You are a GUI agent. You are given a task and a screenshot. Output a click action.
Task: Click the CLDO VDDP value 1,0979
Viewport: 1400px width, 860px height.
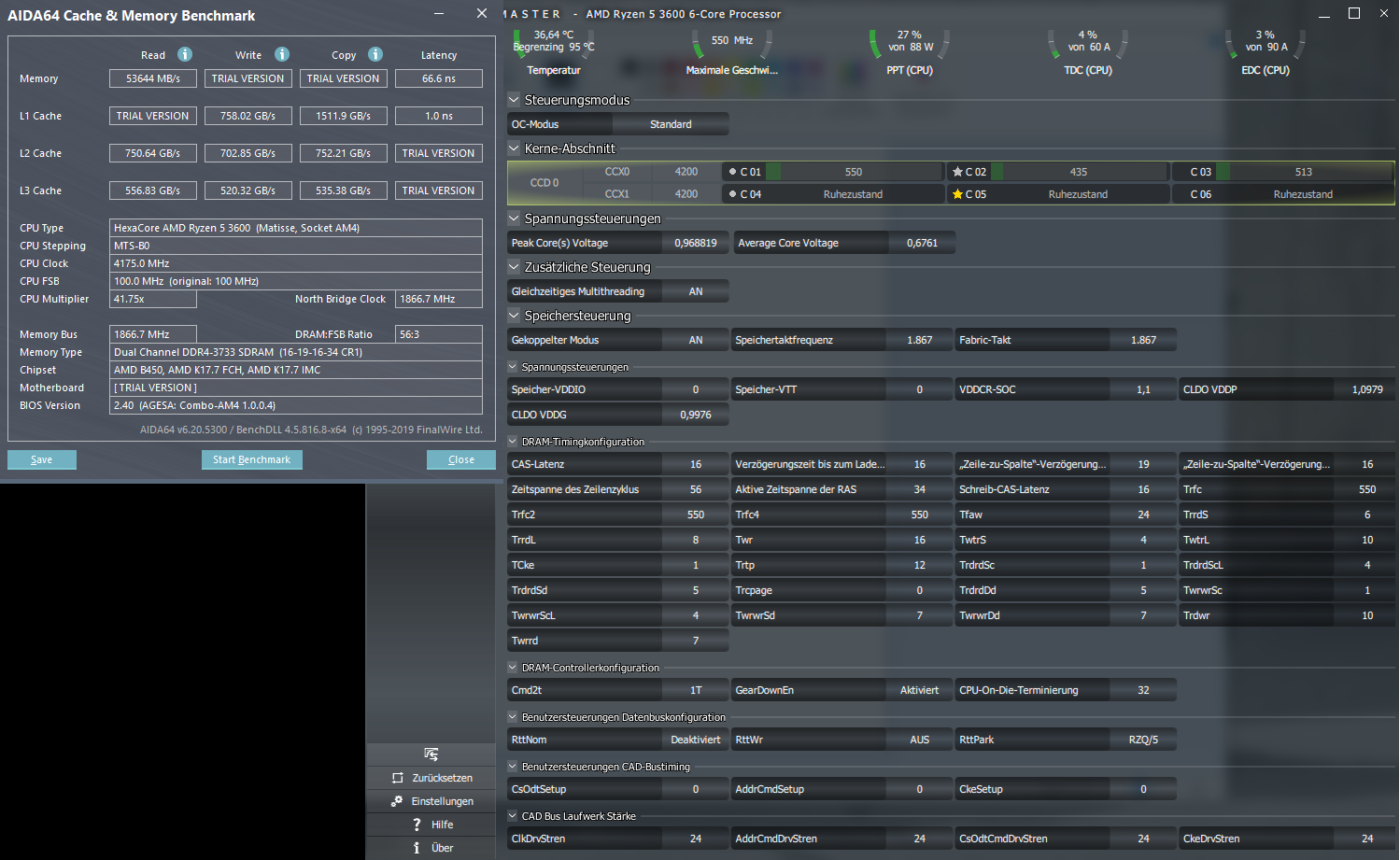click(1367, 389)
